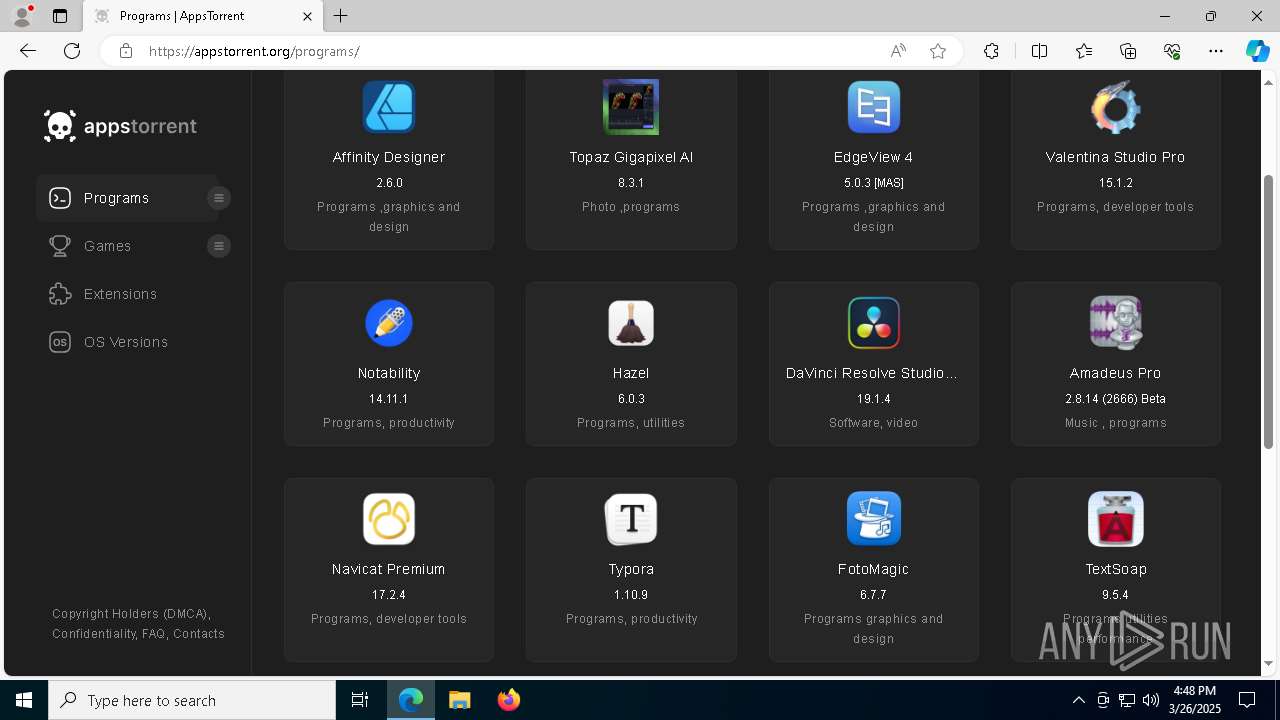Click the TextSoap title text
Screen dimensions: 1280x720
click(x=1116, y=569)
